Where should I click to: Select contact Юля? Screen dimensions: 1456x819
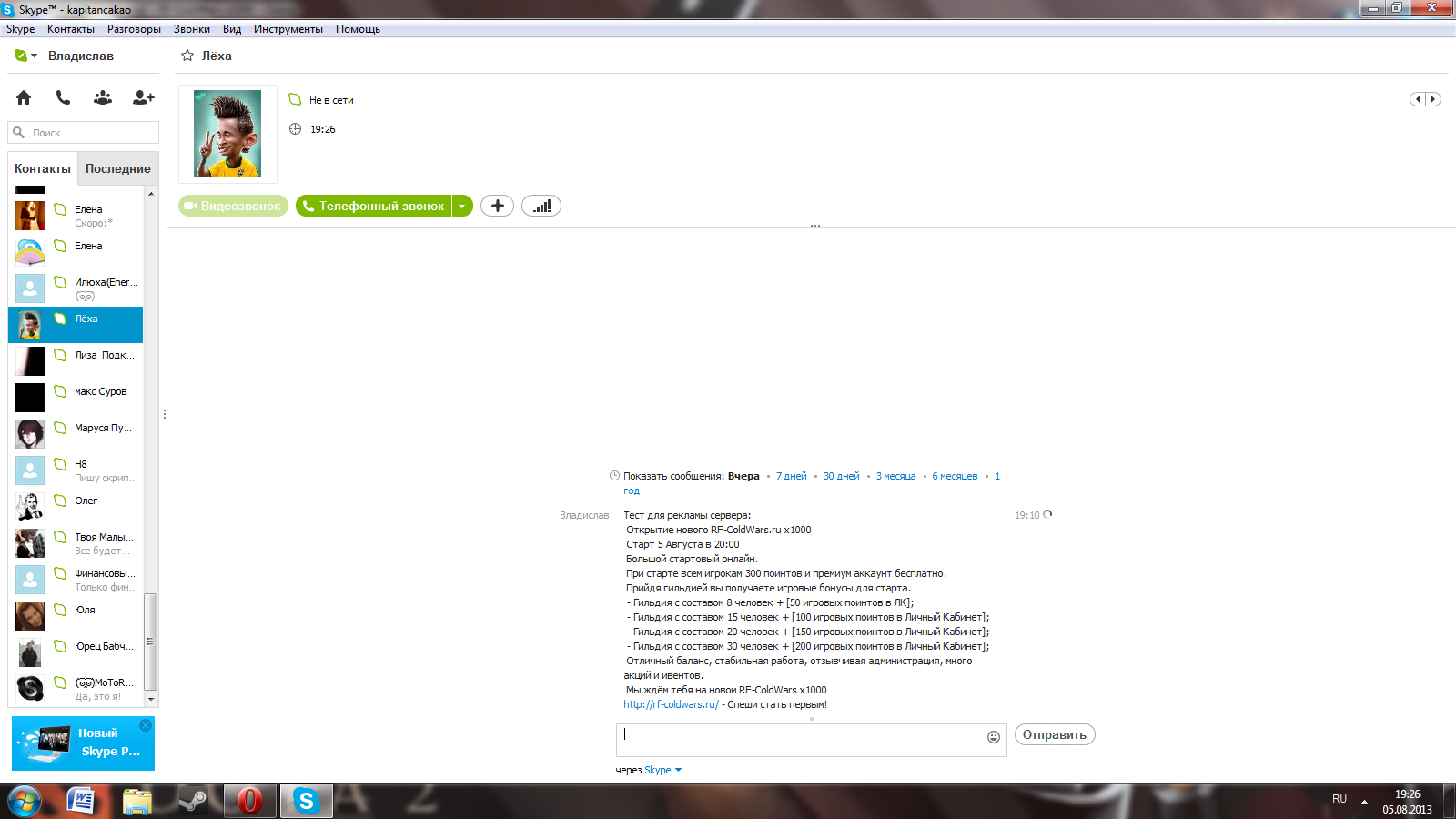(x=76, y=616)
